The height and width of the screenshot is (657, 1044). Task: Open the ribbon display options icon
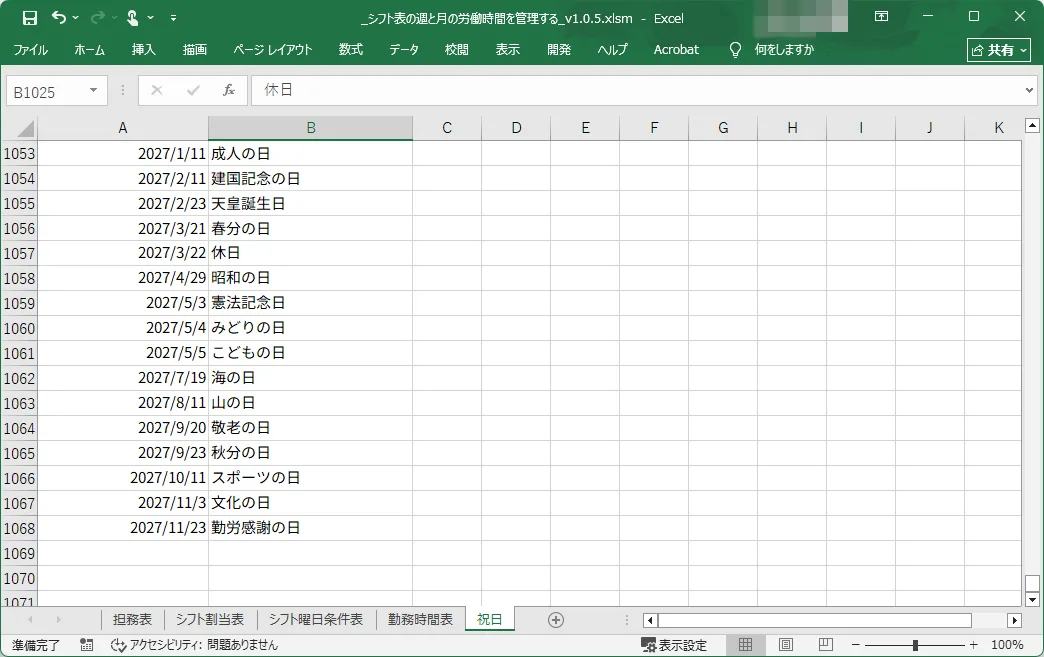pyautogui.click(x=881, y=17)
